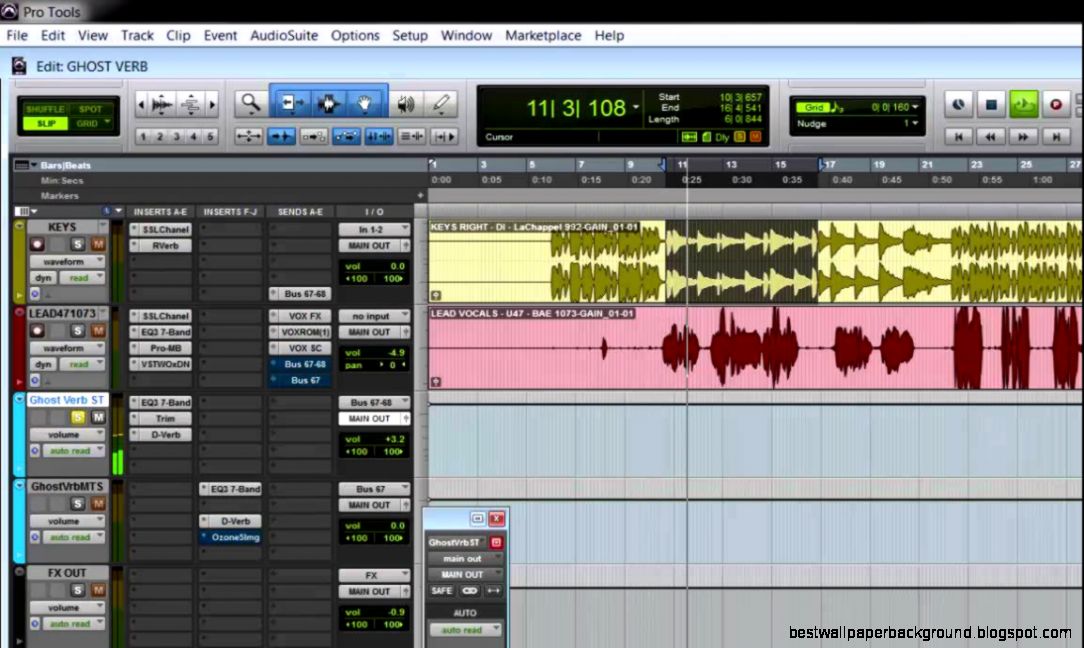Open KEYS input path In 1-2 dropdown

click(x=374, y=229)
